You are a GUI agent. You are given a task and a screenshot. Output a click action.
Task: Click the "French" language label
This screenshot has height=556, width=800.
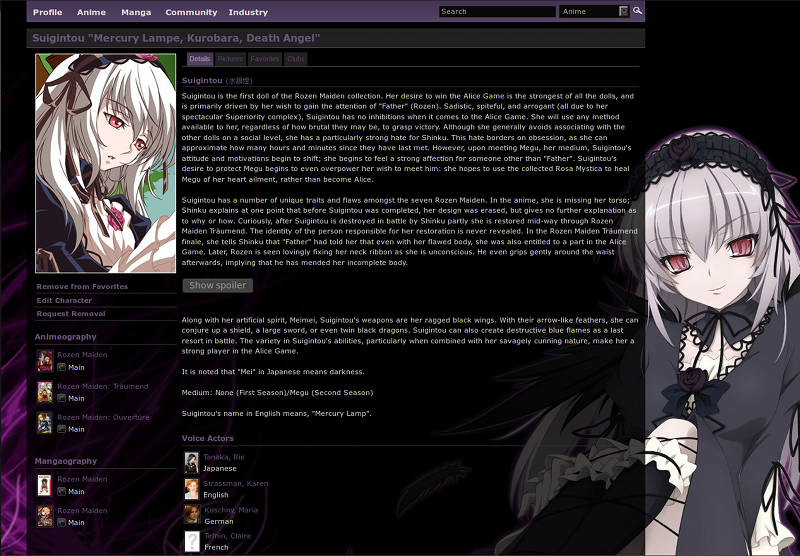[216, 547]
